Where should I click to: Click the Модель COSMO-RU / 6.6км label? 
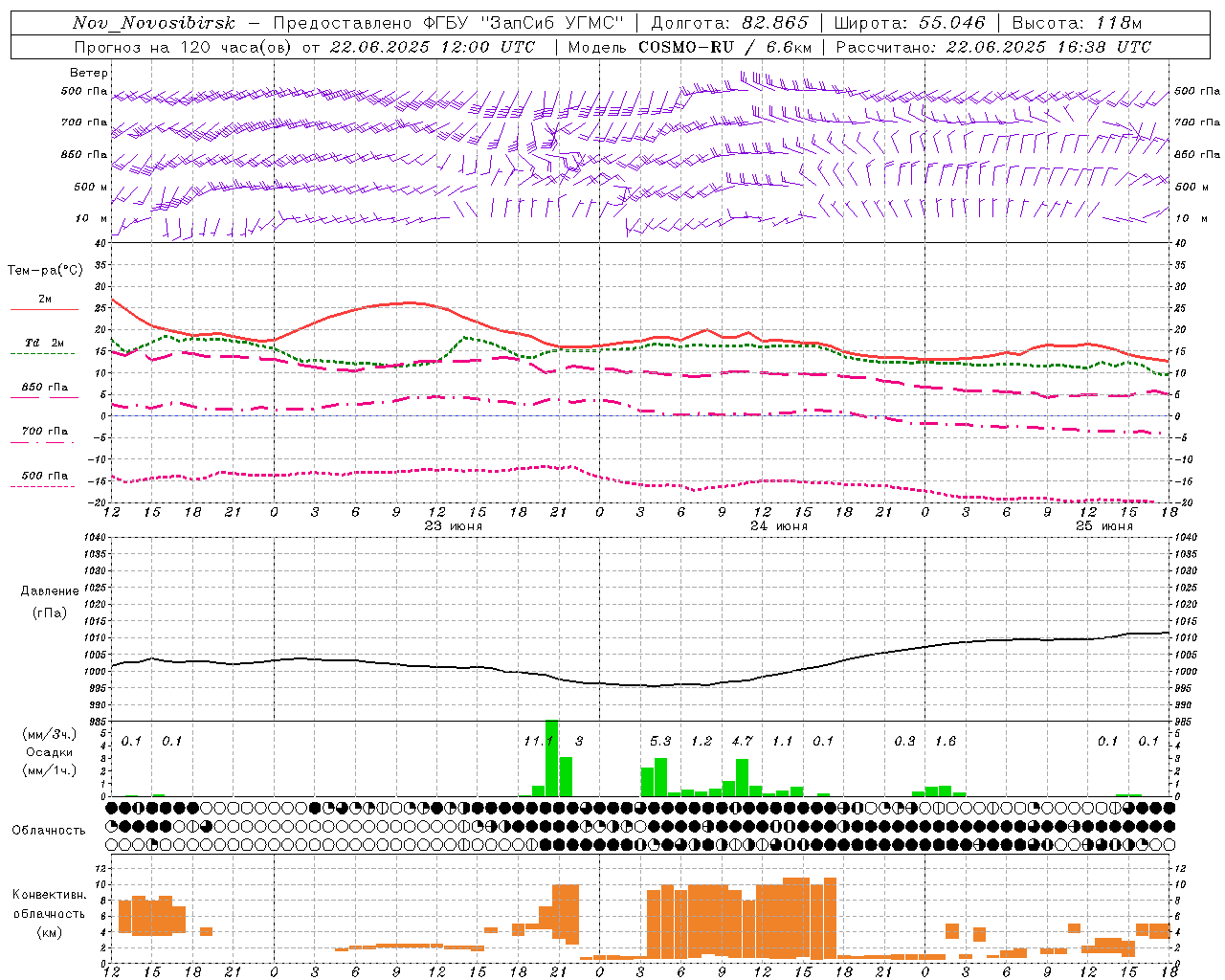tap(690, 47)
